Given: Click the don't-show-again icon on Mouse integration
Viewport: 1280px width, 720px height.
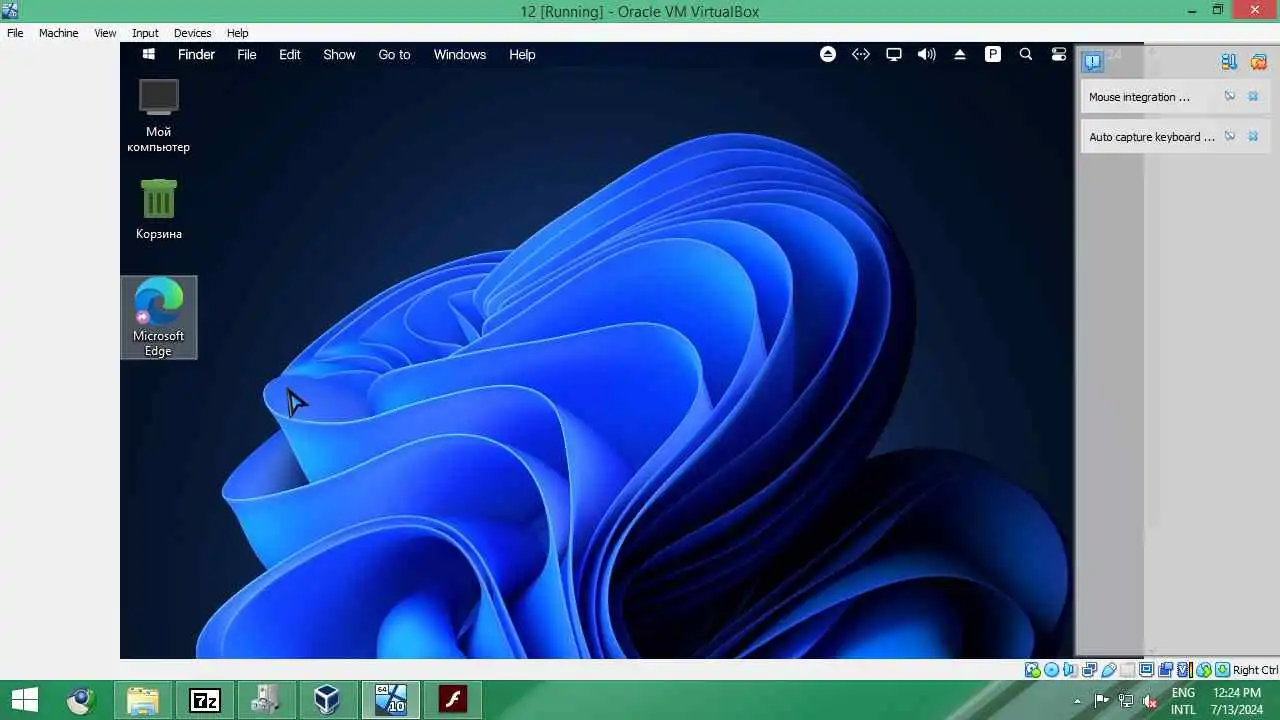Looking at the screenshot, I should [x=1230, y=97].
